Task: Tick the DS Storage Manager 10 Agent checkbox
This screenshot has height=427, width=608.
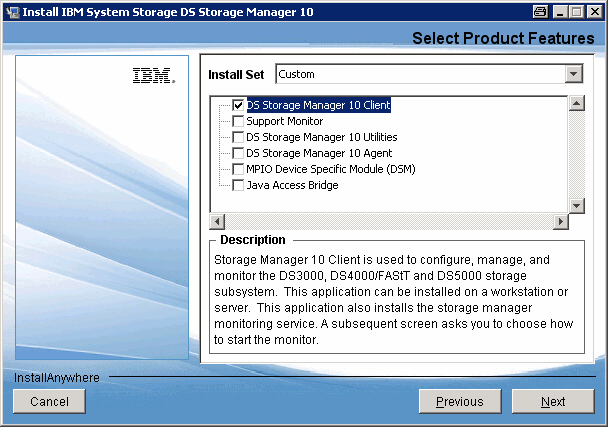Action: point(238,153)
